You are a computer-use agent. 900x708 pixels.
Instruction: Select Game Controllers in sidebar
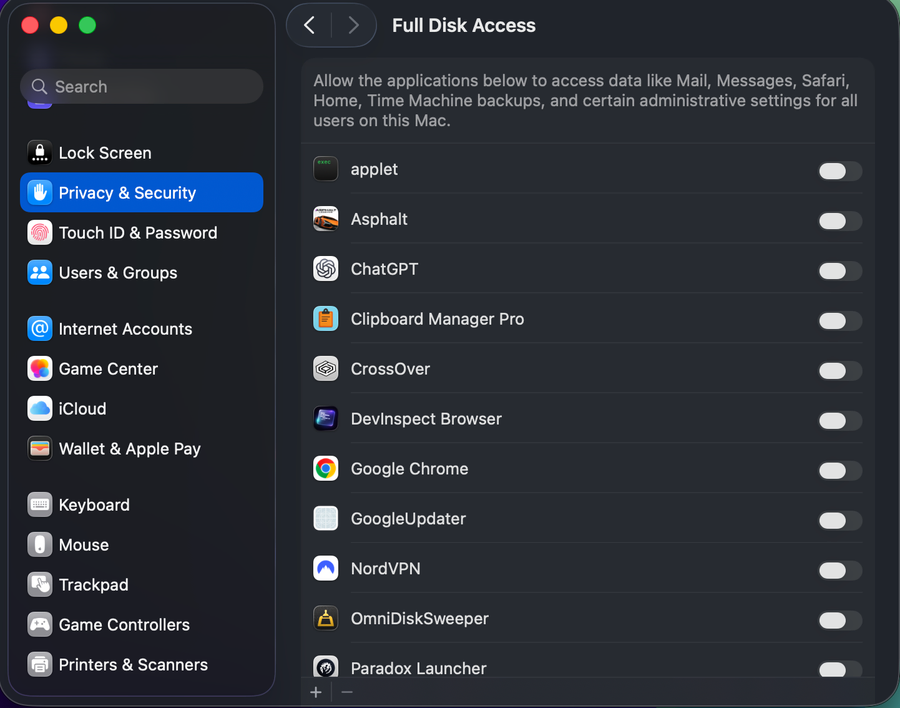click(142, 625)
